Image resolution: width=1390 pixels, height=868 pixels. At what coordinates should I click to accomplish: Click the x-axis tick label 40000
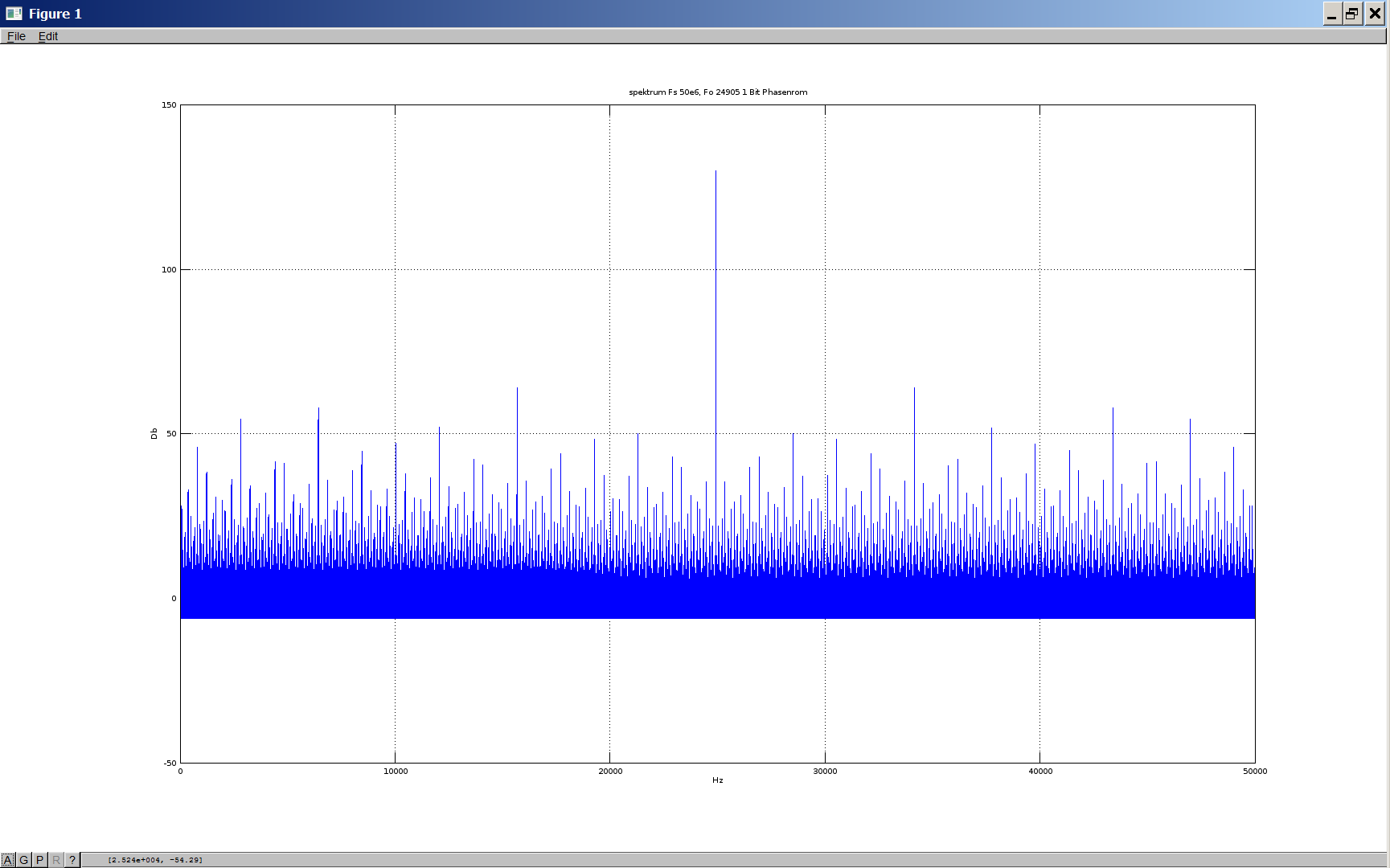pyautogui.click(x=1040, y=772)
